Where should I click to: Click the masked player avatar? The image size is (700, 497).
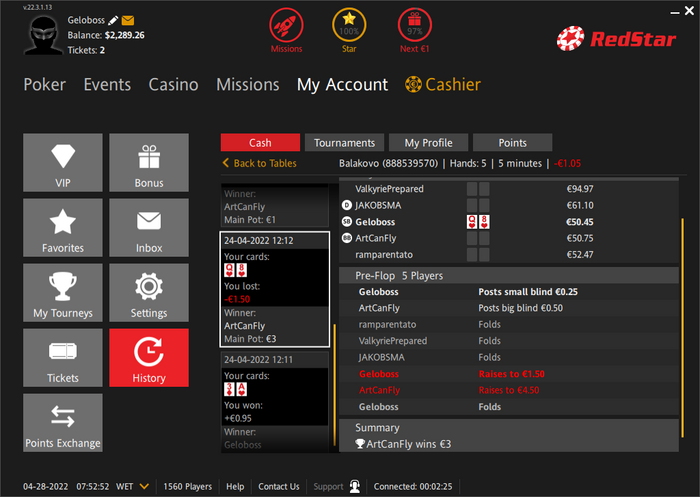[43, 35]
